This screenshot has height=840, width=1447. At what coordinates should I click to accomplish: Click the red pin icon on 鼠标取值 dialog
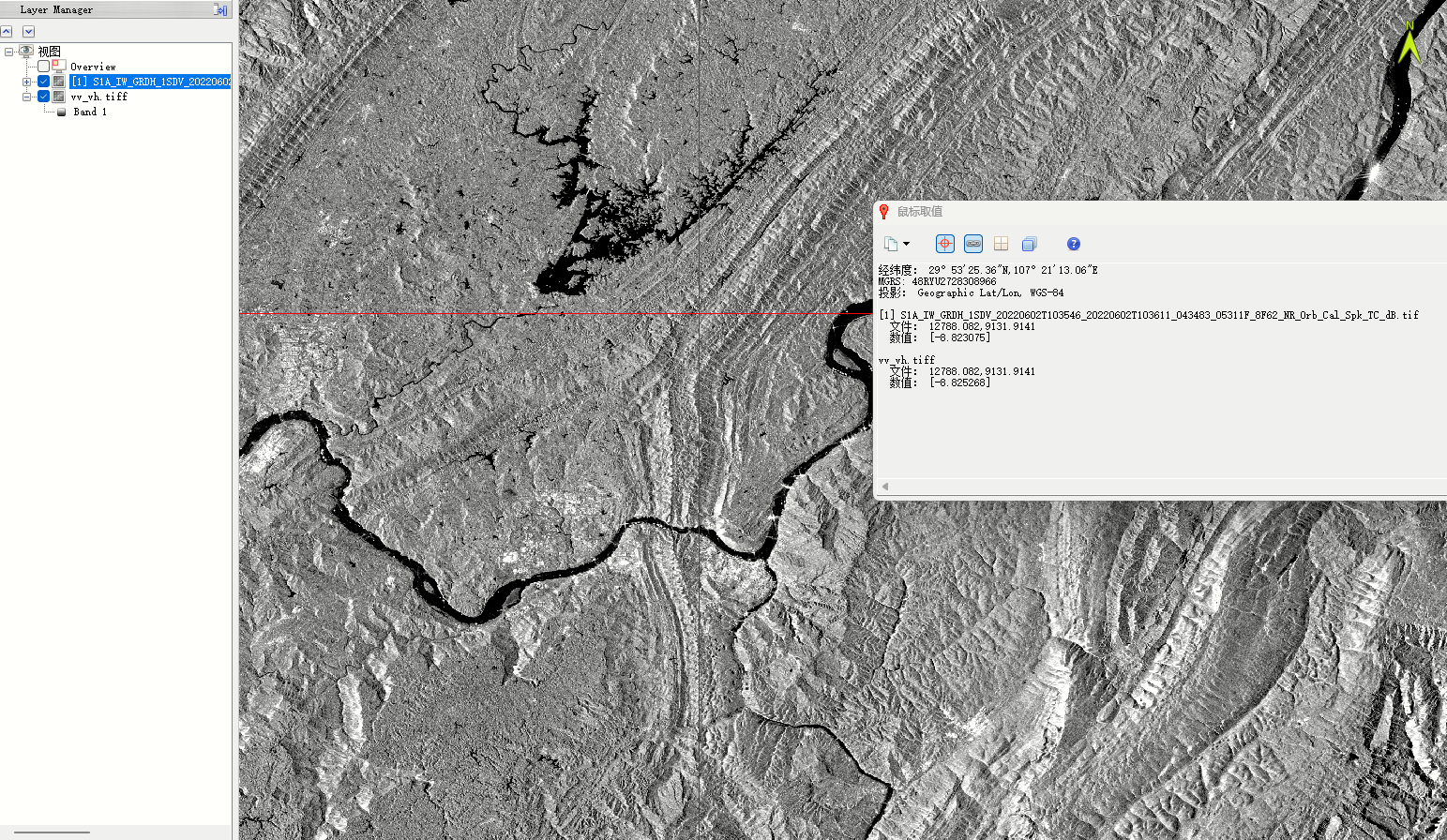click(x=883, y=212)
